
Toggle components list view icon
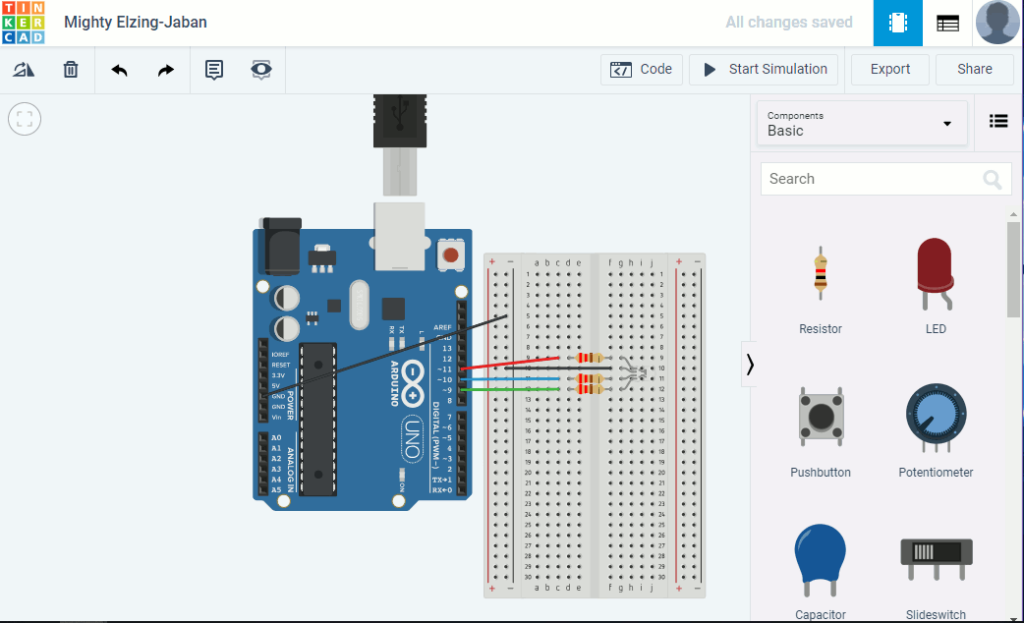tap(998, 121)
